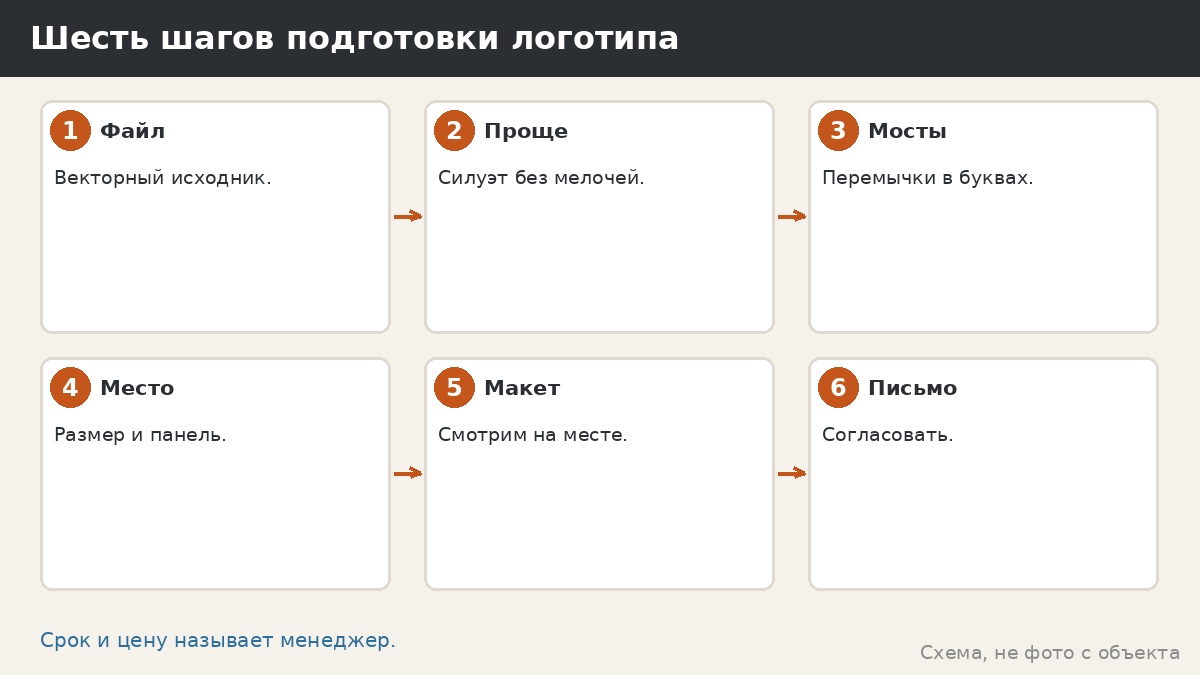The height and width of the screenshot is (675, 1200).
Task: Select the heading 'Файл'
Action: click(x=132, y=131)
